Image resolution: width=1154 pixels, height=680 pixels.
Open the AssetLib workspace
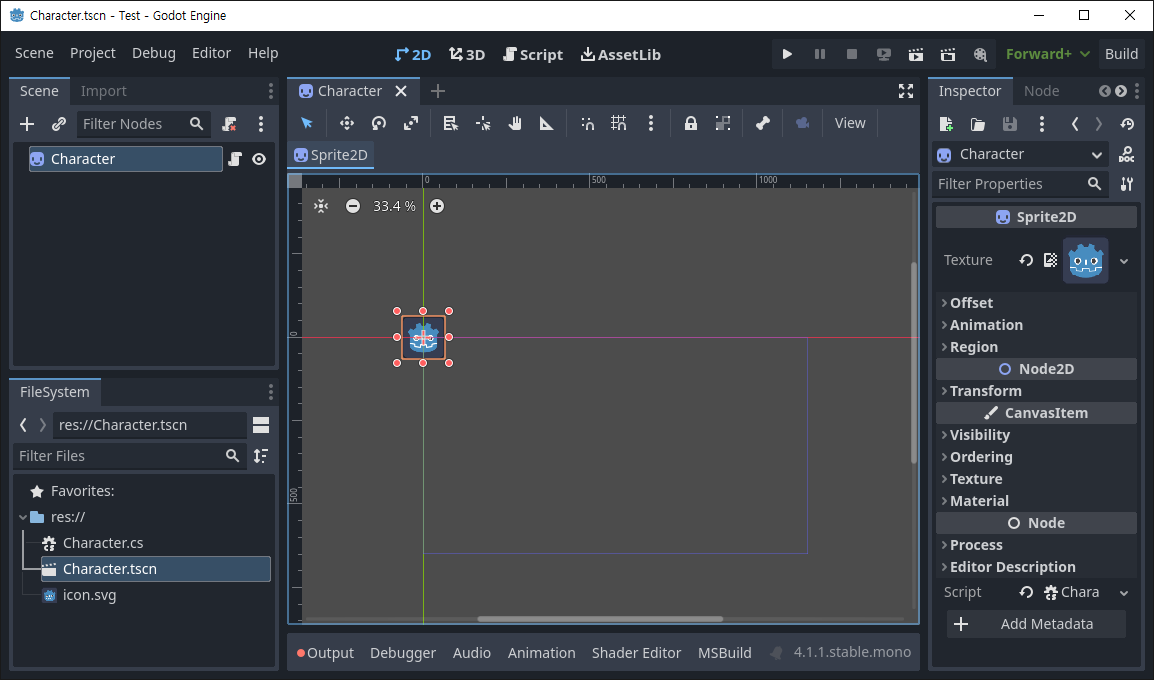point(620,54)
